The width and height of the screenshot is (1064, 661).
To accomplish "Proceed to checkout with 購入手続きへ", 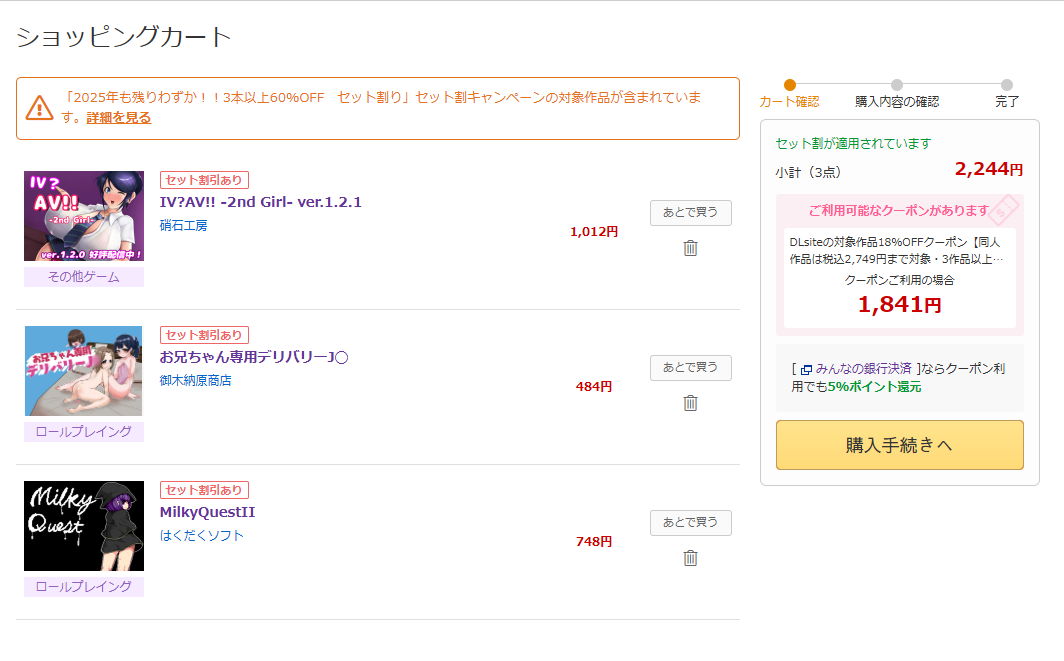I will click(899, 445).
